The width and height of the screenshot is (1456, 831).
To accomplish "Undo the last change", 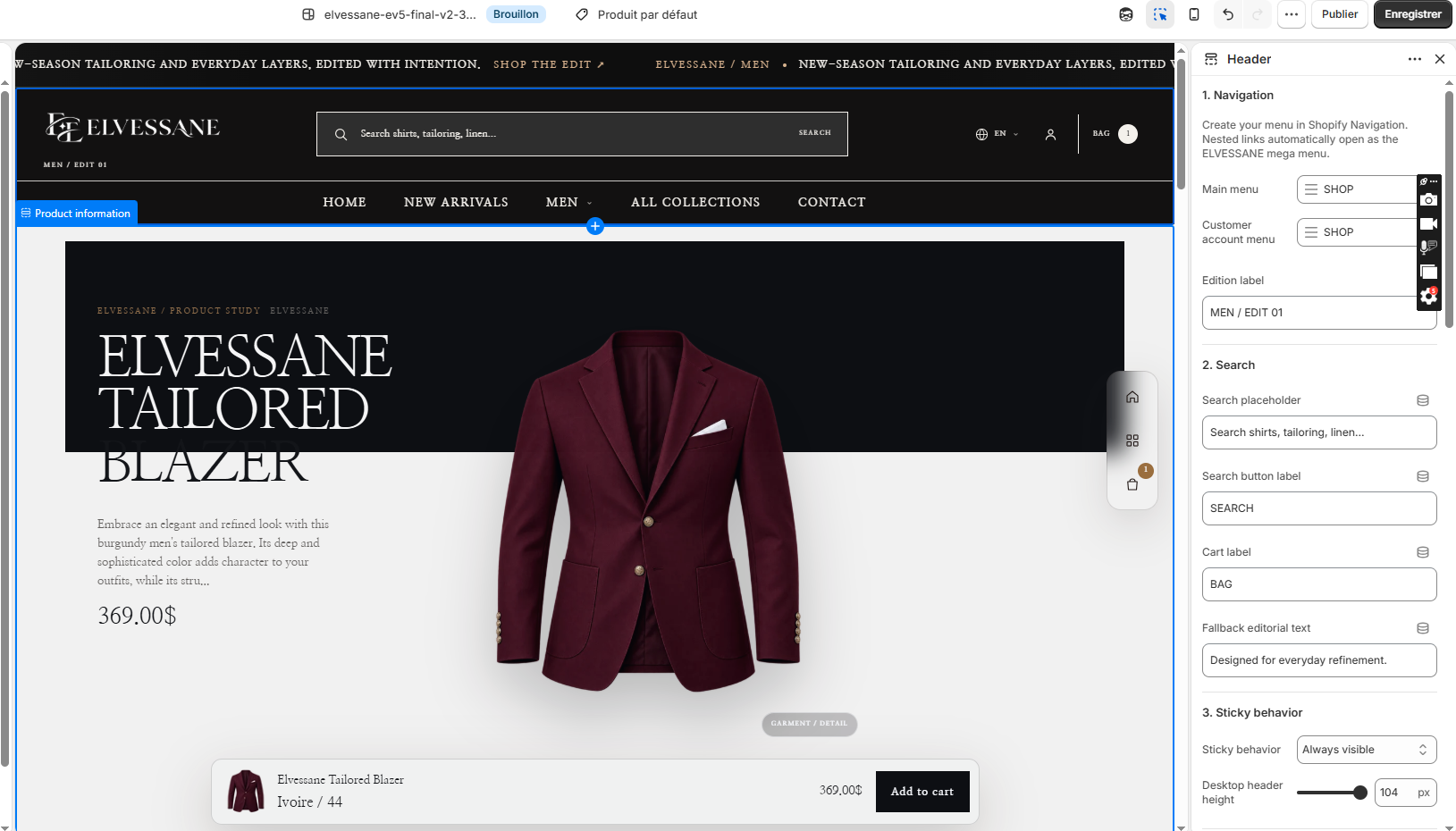I will tap(1228, 14).
